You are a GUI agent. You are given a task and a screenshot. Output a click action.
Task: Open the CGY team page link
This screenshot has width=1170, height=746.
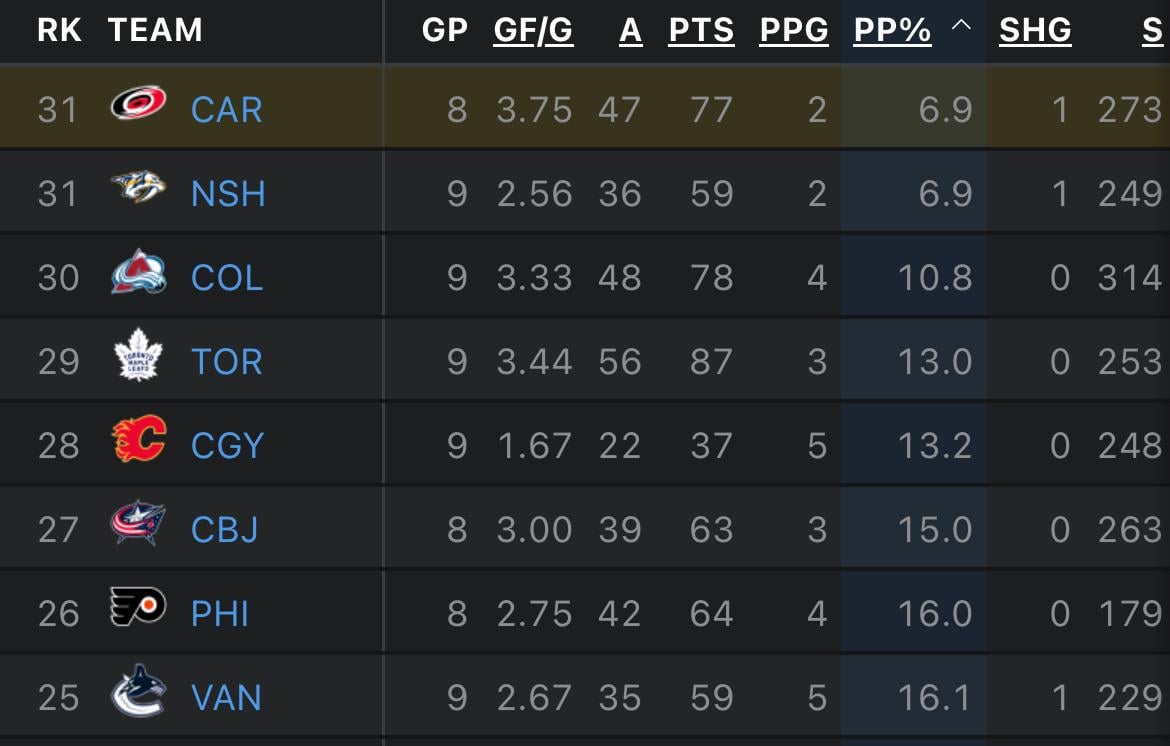pyautogui.click(x=225, y=443)
